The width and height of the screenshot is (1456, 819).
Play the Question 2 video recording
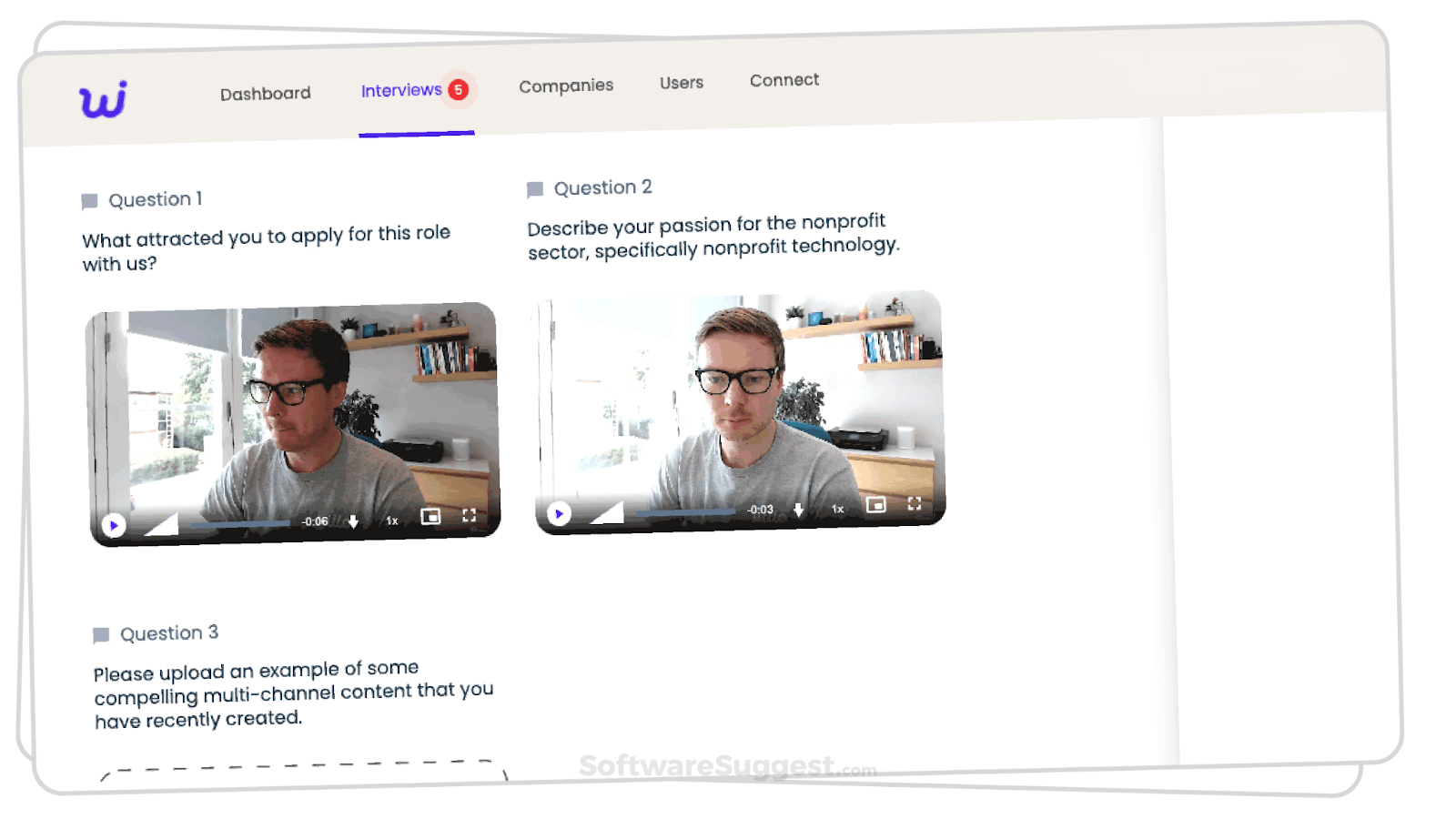coord(560,513)
